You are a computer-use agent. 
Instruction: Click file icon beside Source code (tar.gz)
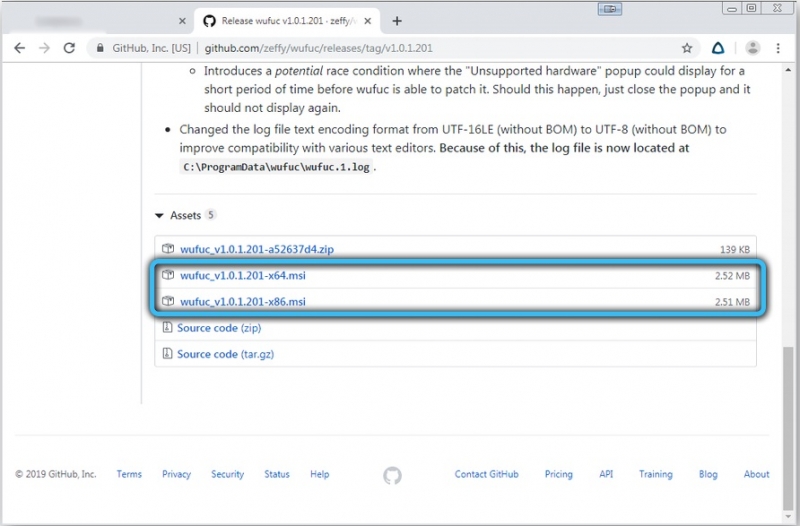click(x=167, y=353)
